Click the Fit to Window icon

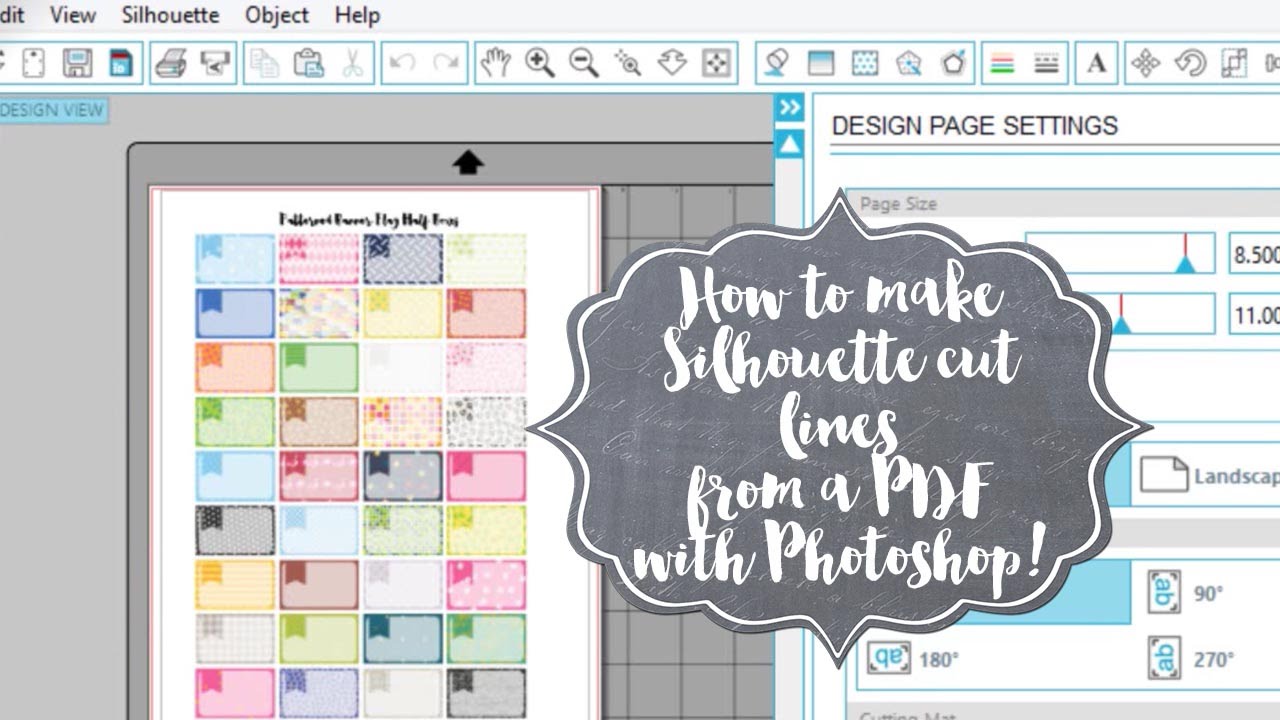(716, 63)
